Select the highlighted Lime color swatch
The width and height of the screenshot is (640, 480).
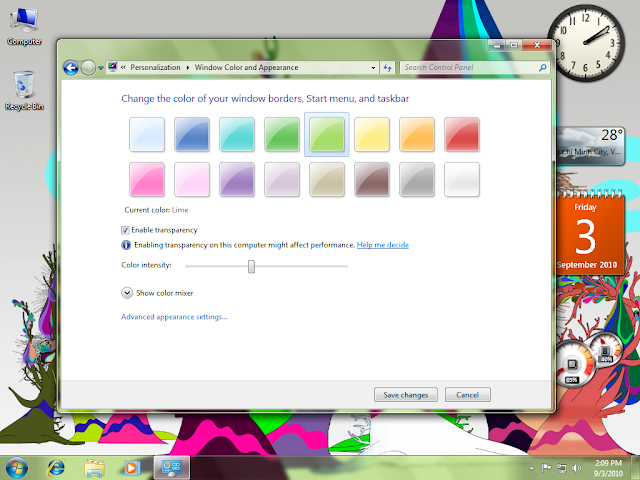pyautogui.click(x=327, y=134)
